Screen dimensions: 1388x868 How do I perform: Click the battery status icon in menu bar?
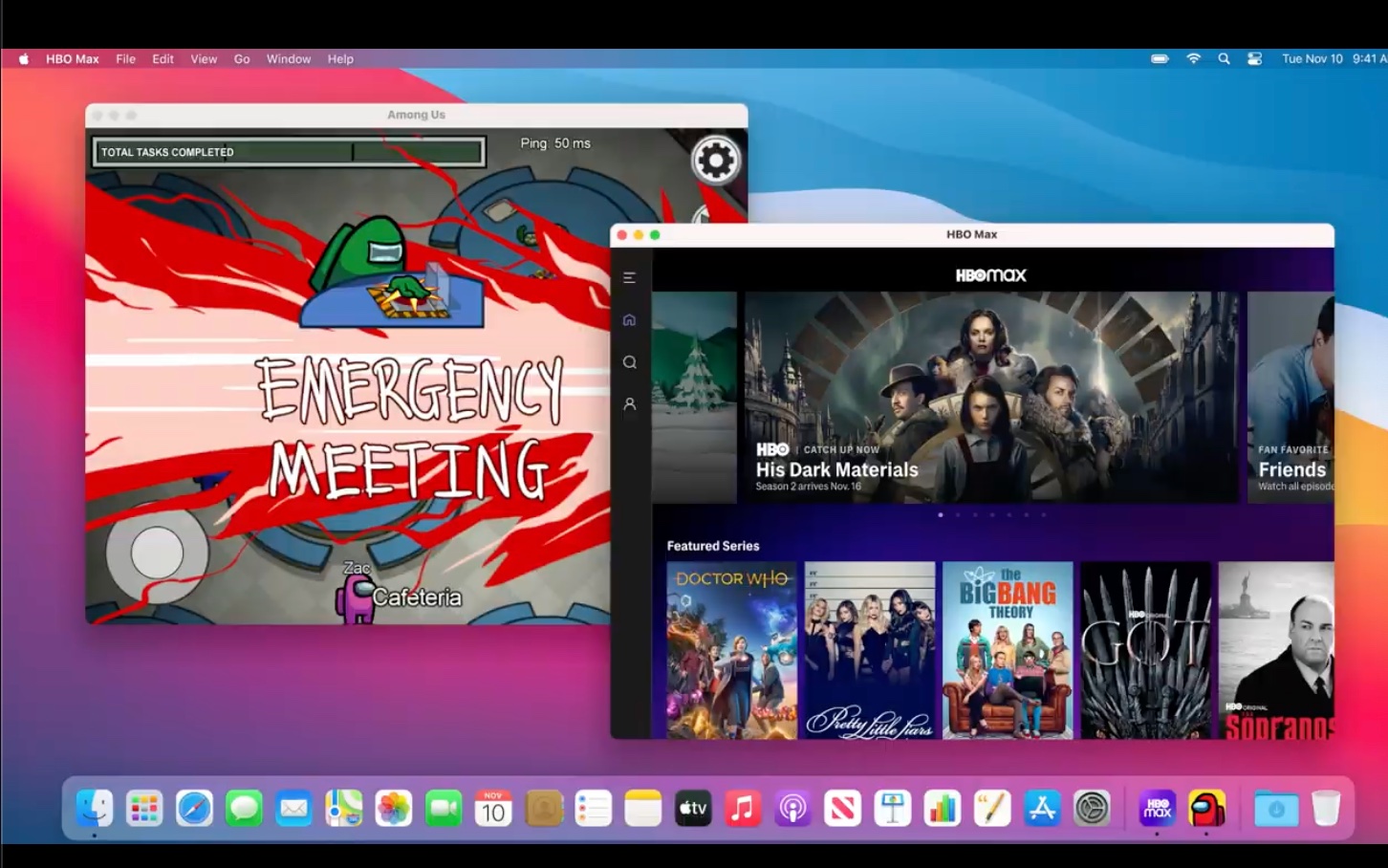(1160, 58)
